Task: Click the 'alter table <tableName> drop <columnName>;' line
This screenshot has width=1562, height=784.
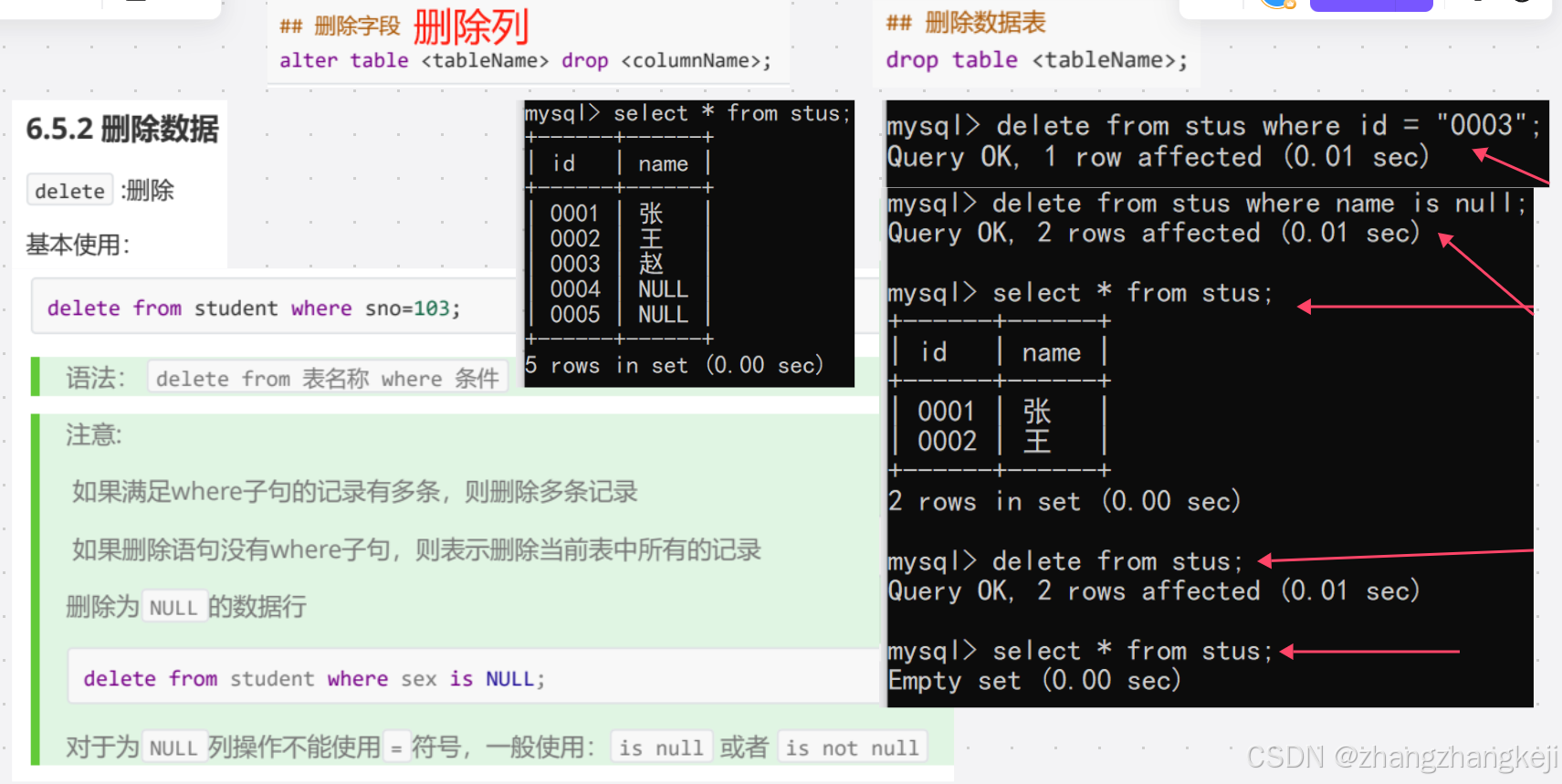Action: point(525,61)
